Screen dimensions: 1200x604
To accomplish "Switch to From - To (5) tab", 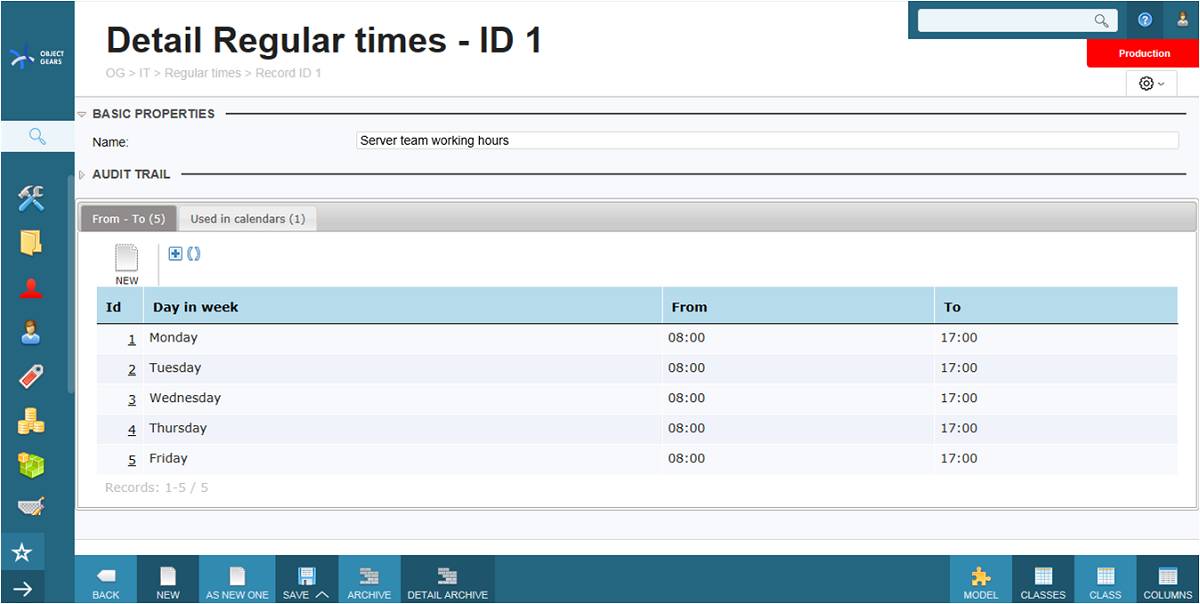I will click(x=129, y=219).
